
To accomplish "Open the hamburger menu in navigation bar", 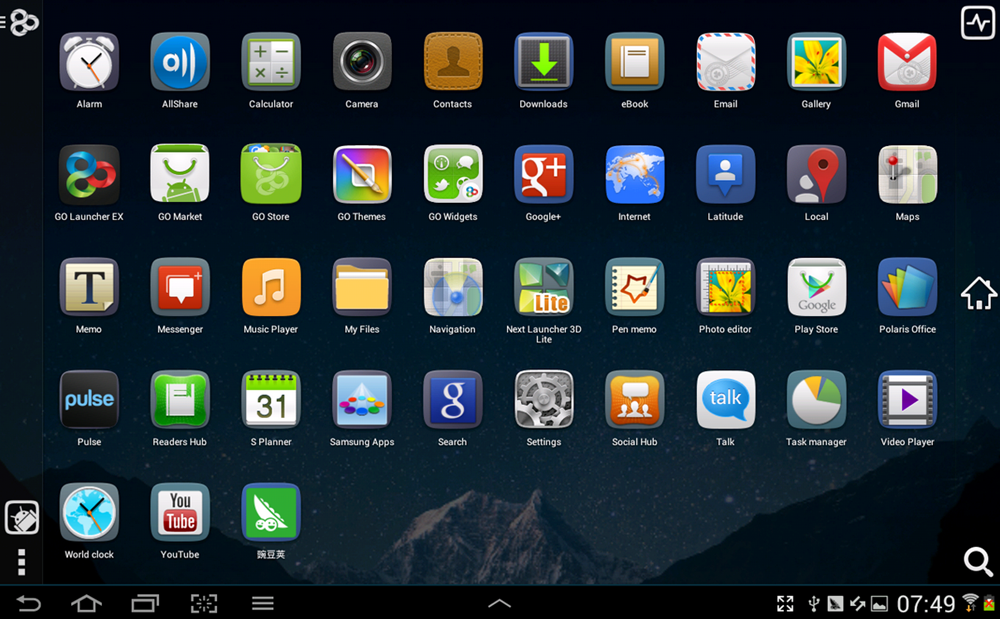I will pos(263,603).
